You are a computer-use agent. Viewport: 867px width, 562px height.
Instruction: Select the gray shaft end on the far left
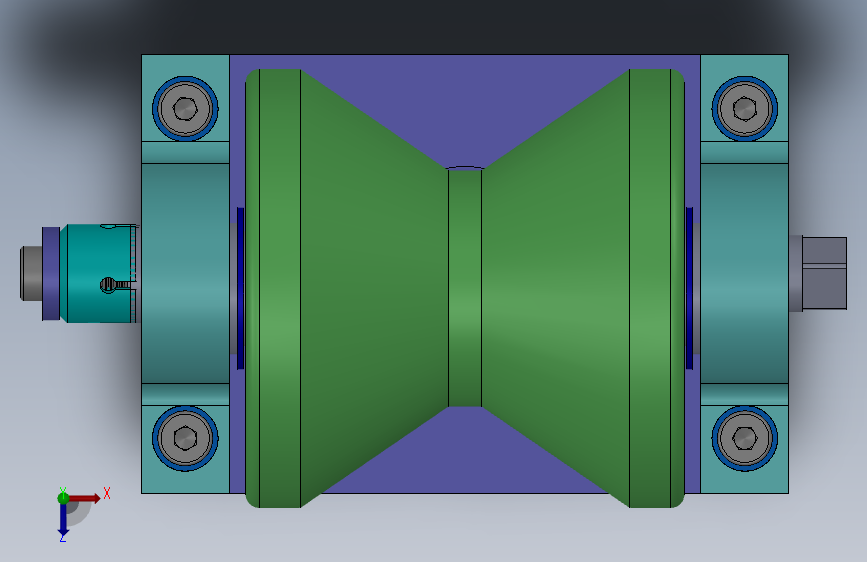coord(31,273)
